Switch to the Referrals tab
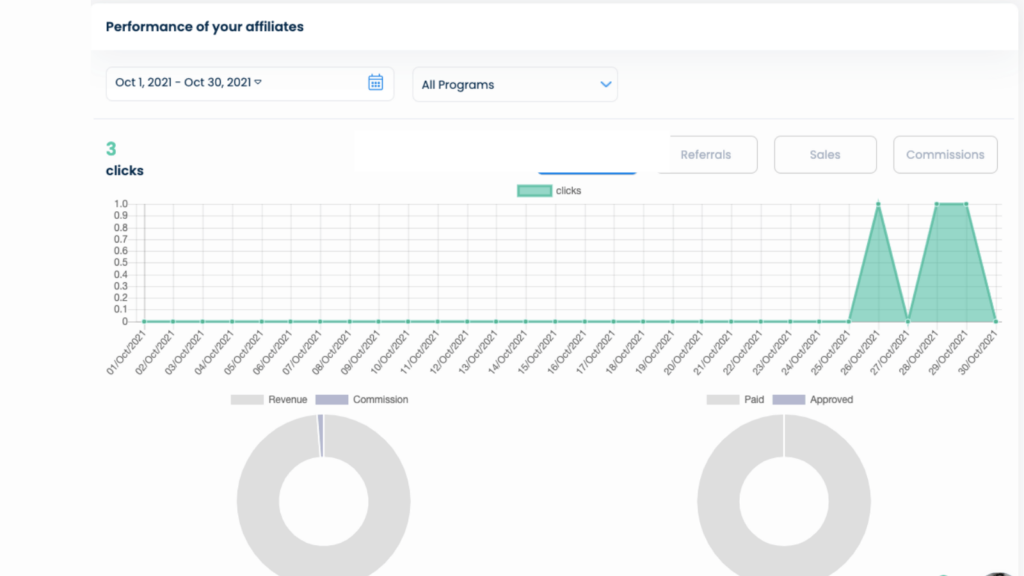This screenshot has height=576, width=1024. point(705,155)
